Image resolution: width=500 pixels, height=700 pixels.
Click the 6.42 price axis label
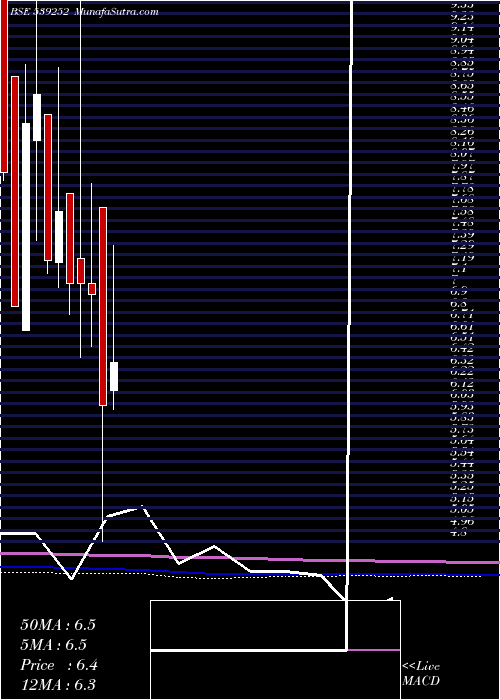(462, 349)
